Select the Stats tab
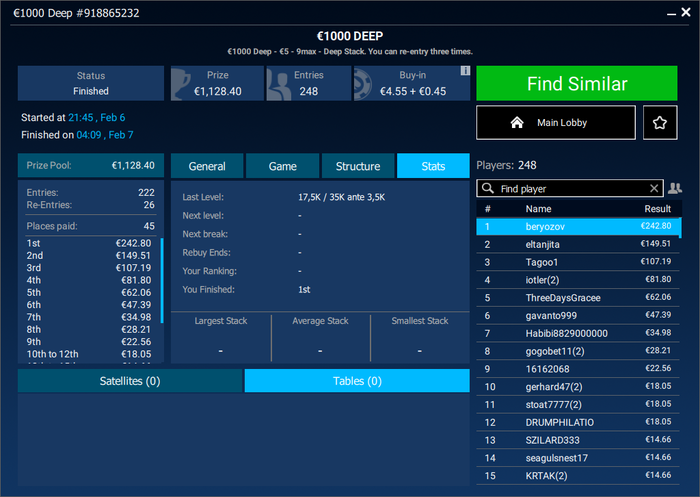Screen dimensions: 700x497 click(x=433, y=166)
